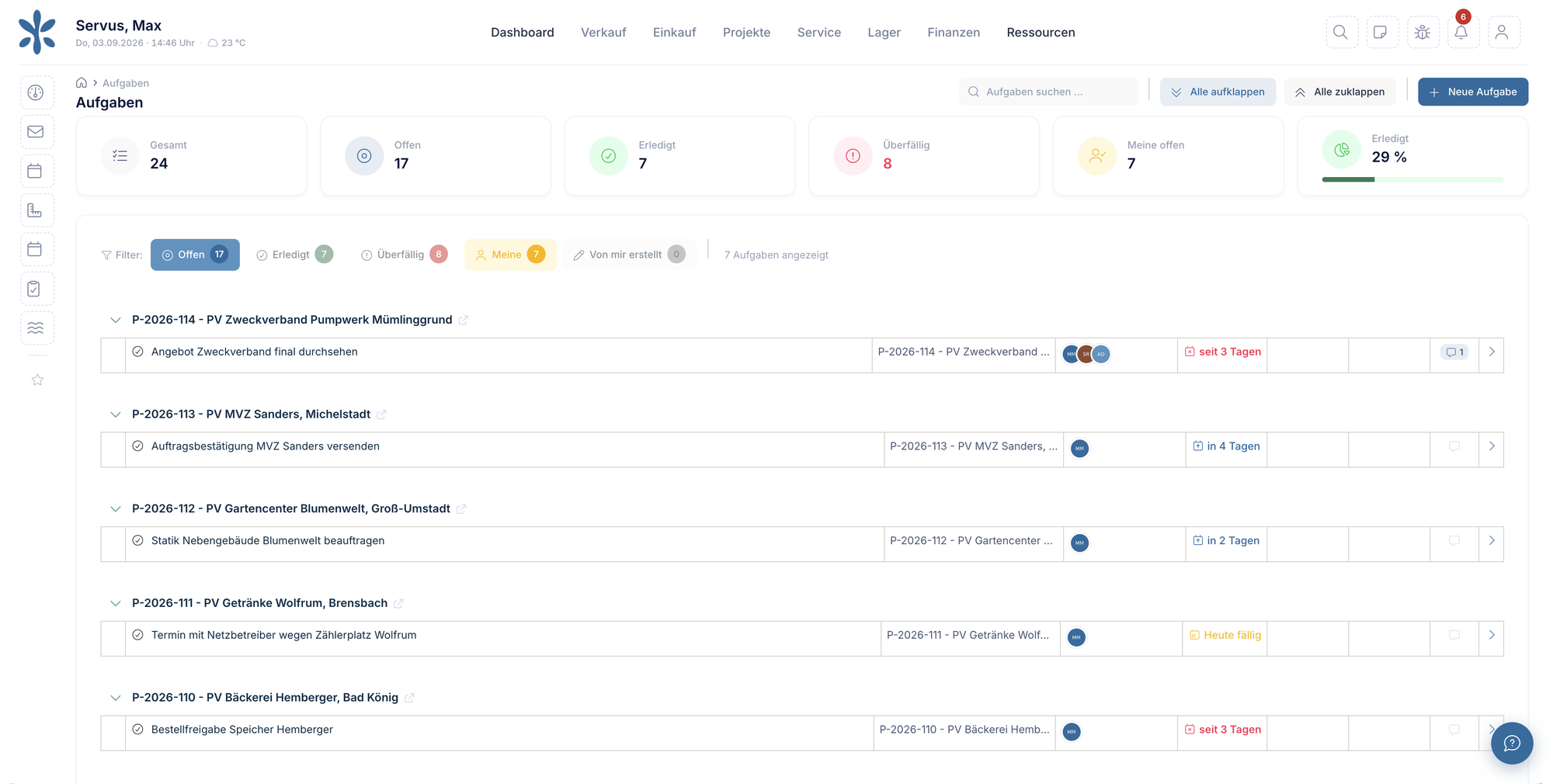Open external link for P-2026-111 Getränke Wolfrum

(x=398, y=603)
